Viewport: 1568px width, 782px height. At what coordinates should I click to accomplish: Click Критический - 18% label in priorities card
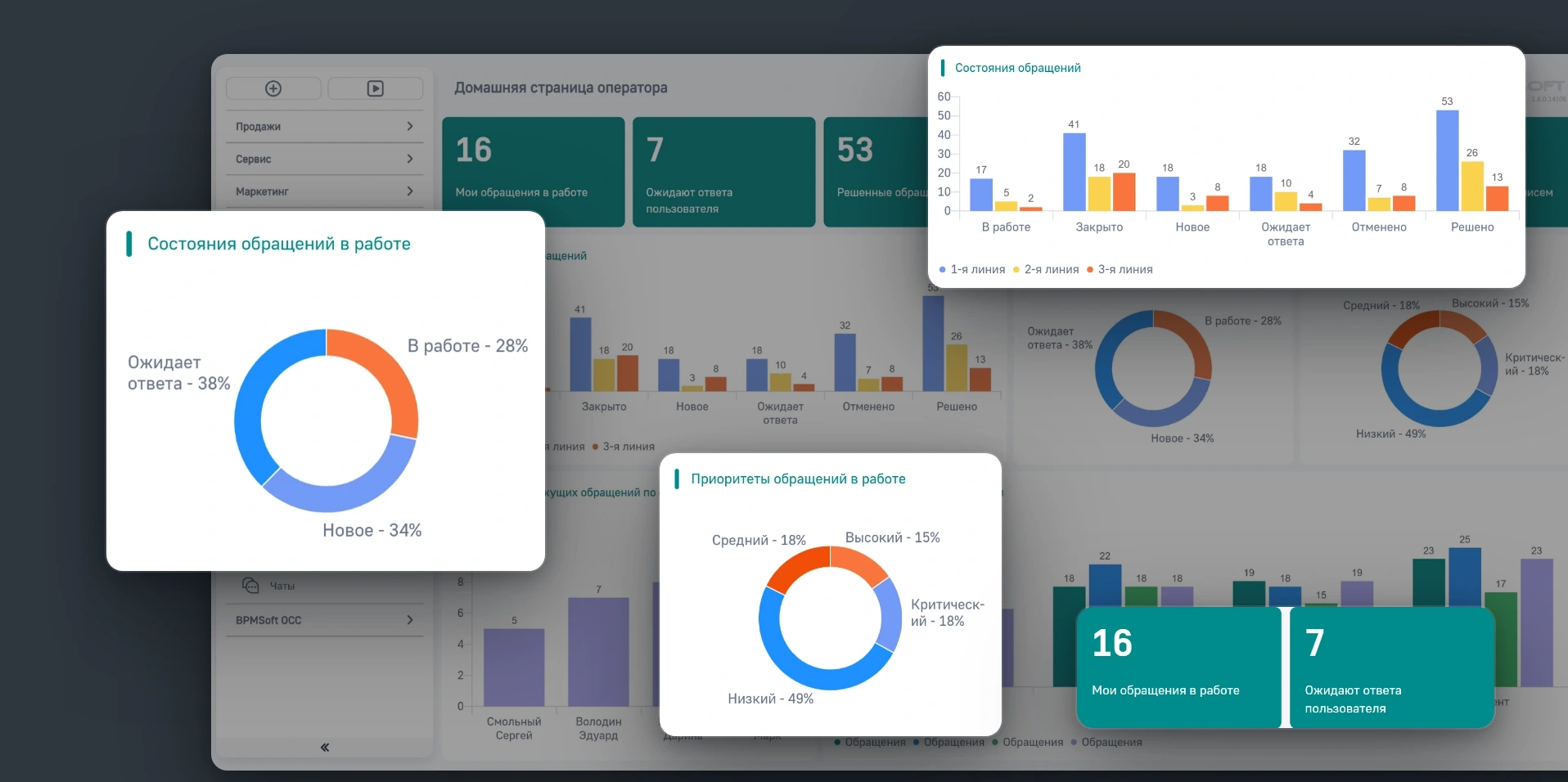click(948, 613)
